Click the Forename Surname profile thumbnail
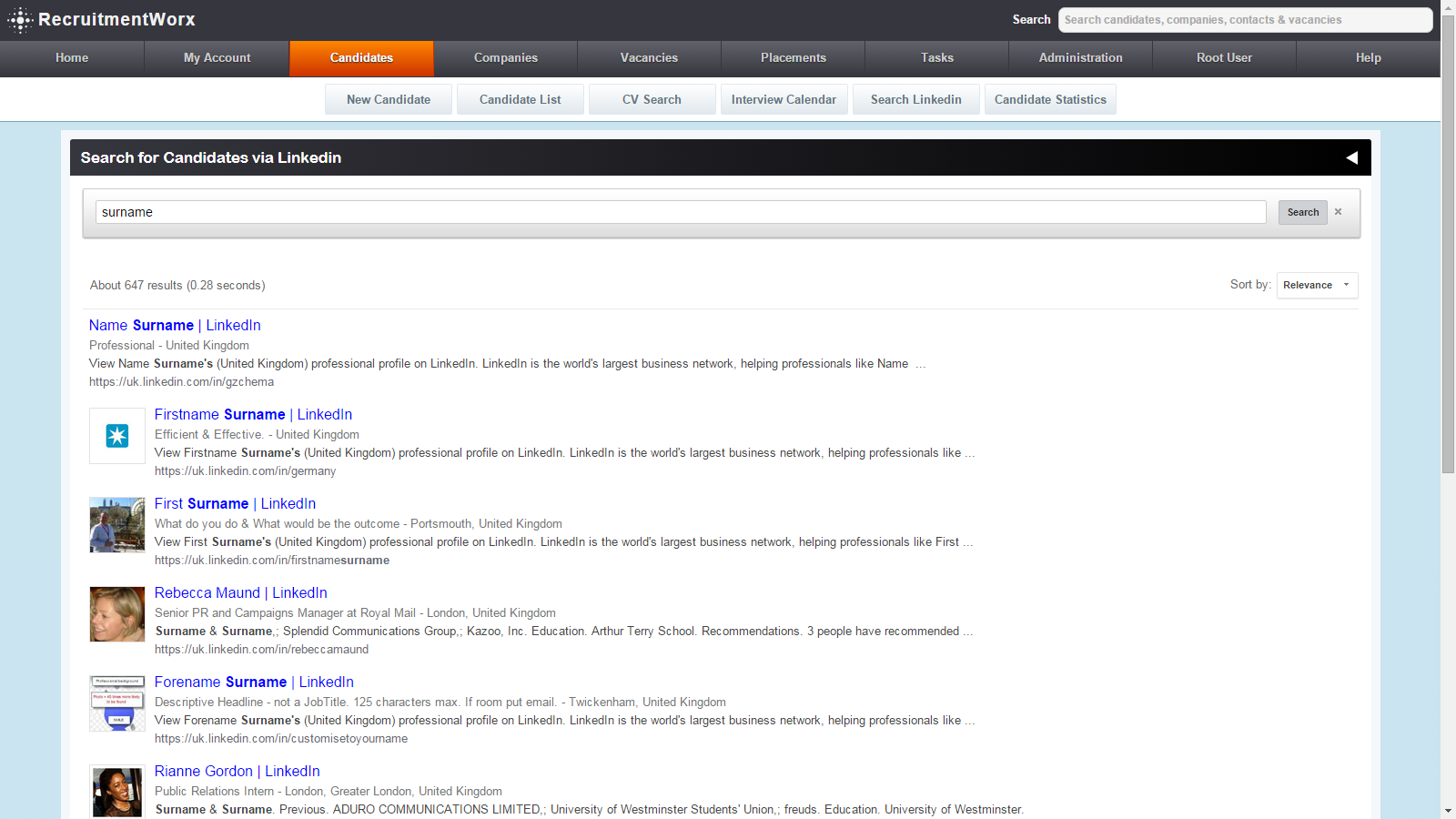 pyautogui.click(x=117, y=703)
